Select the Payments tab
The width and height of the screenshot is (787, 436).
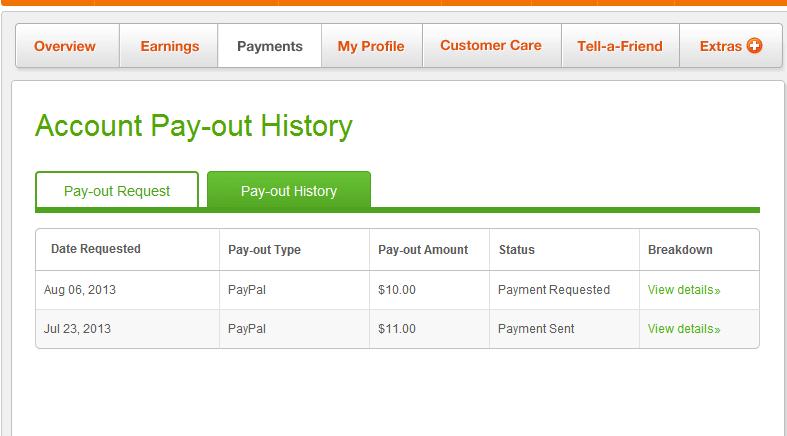[269, 46]
